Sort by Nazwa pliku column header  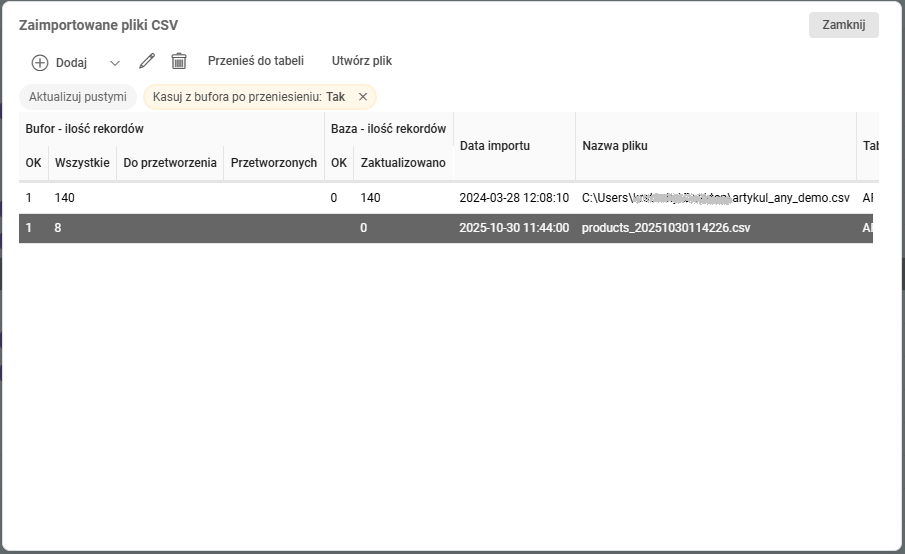coord(615,146)
